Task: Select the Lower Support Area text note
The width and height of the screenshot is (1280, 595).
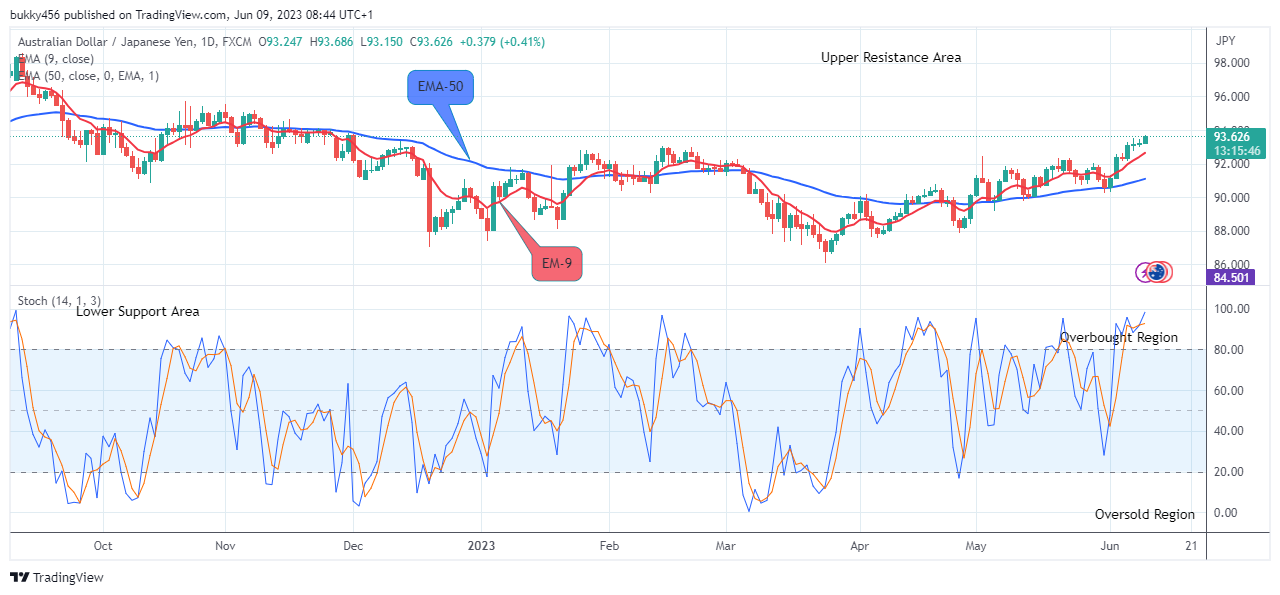Action: click(x=138, y=311)
